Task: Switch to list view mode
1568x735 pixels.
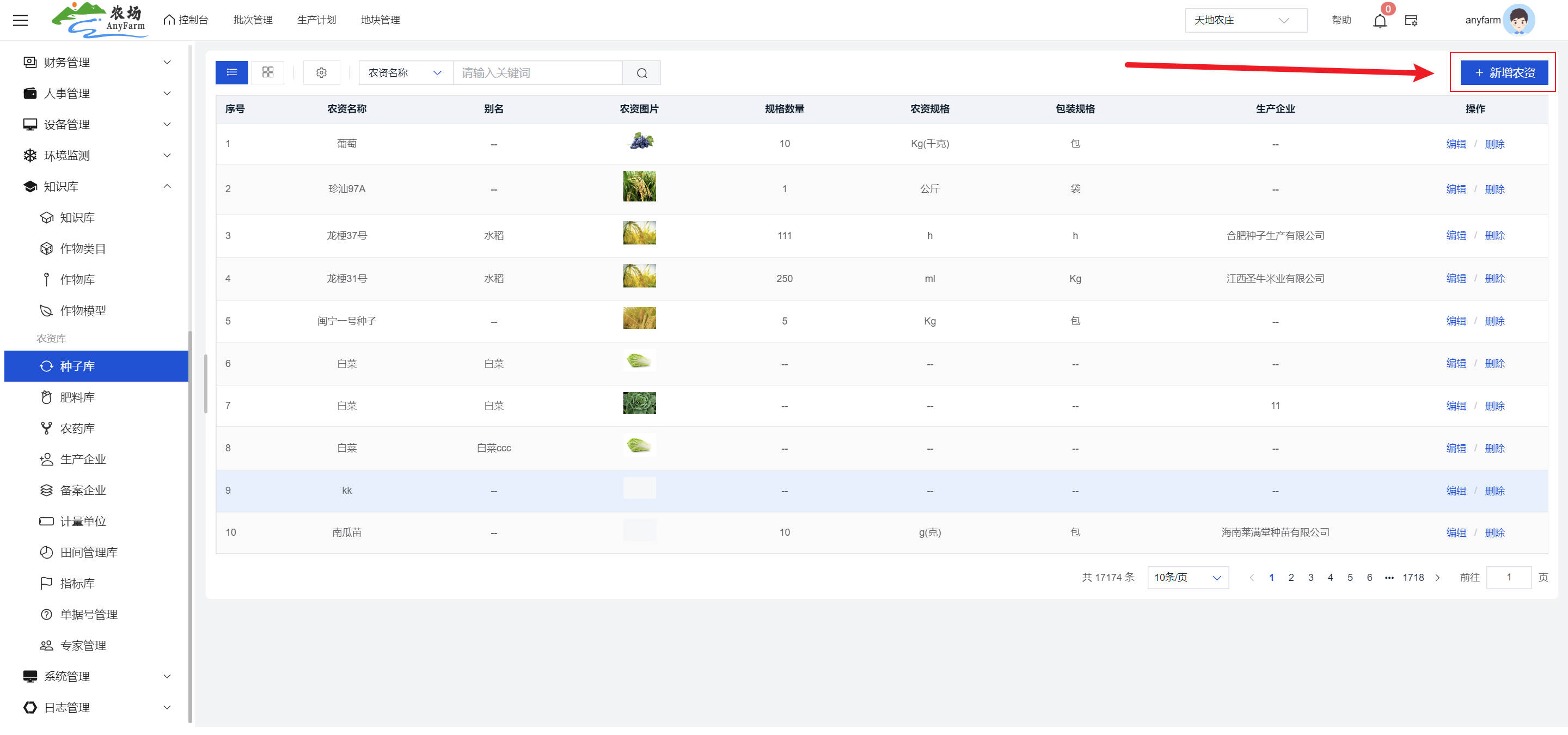Action: tap(232, 73)
